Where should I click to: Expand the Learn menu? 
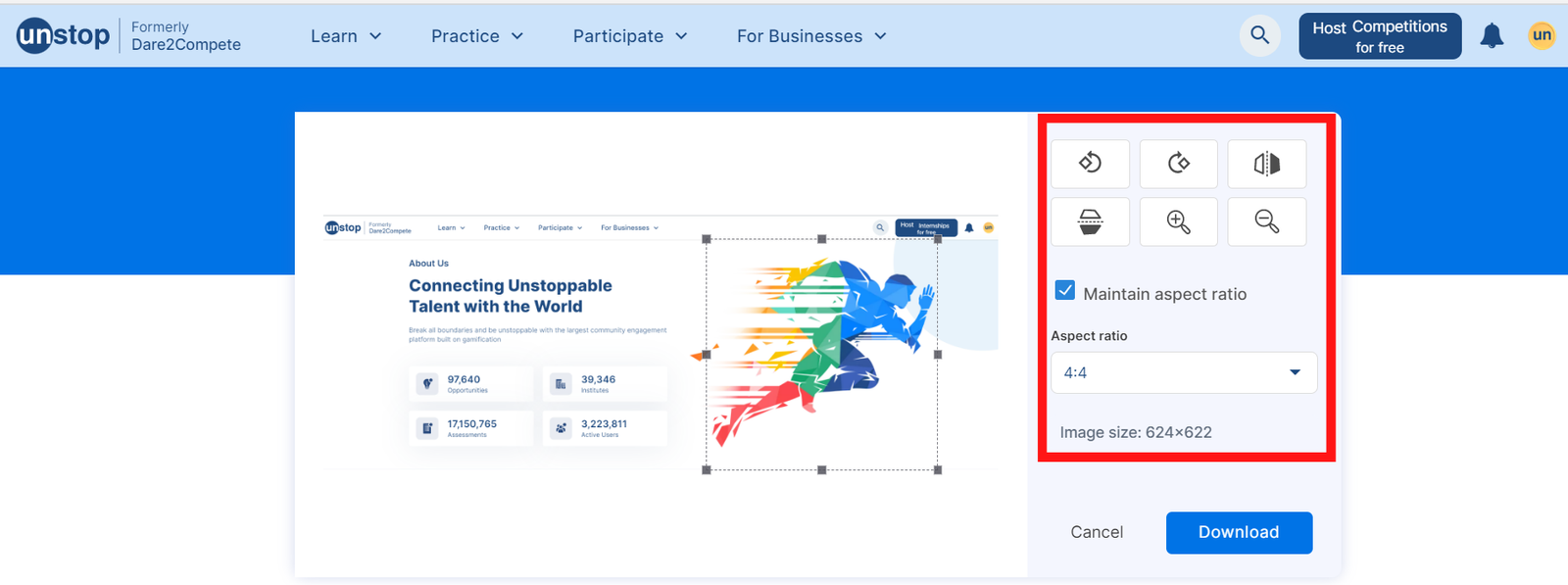coord(346,36)
